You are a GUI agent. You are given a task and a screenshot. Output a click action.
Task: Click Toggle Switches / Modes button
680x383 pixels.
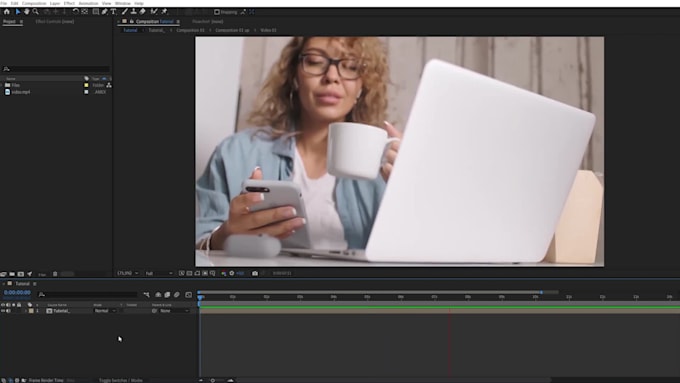click(121, 380)
